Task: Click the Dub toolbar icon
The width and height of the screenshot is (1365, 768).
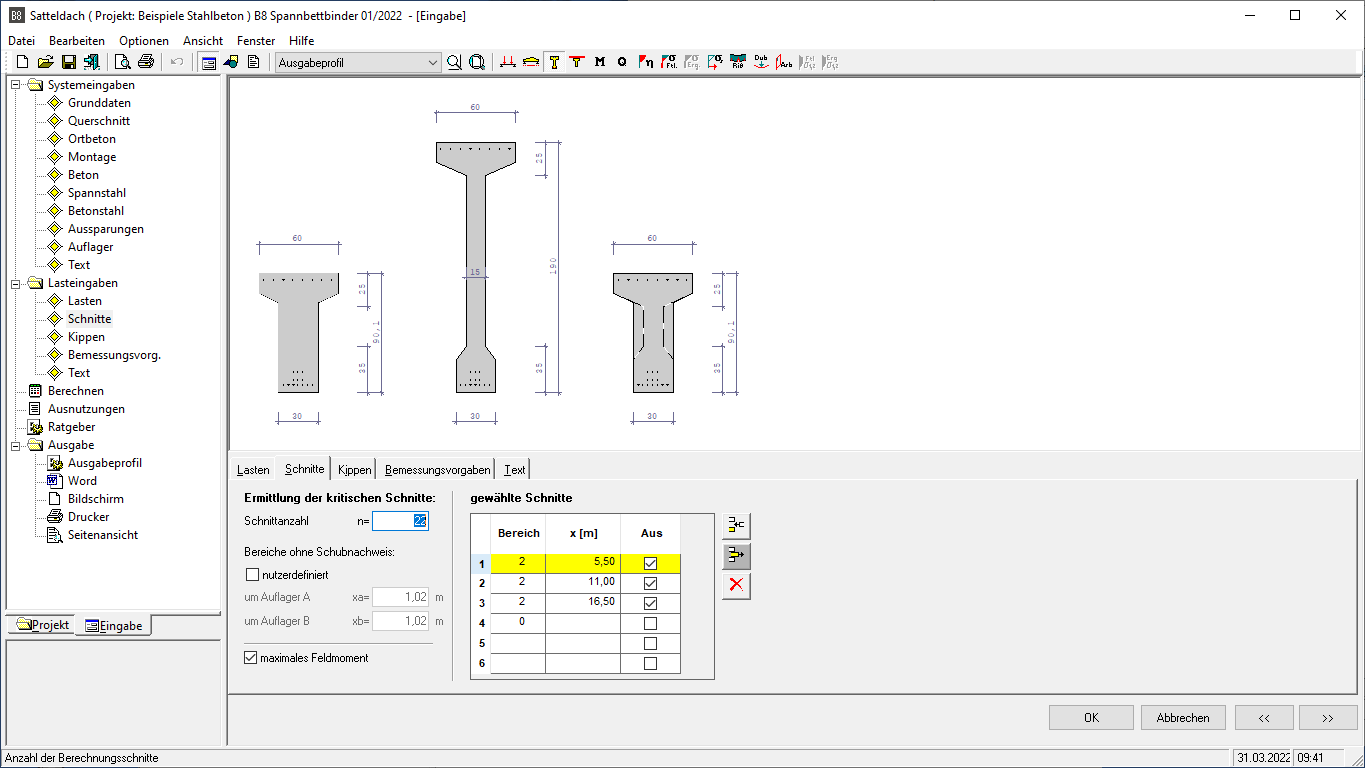Action: (x=761, y=62)
